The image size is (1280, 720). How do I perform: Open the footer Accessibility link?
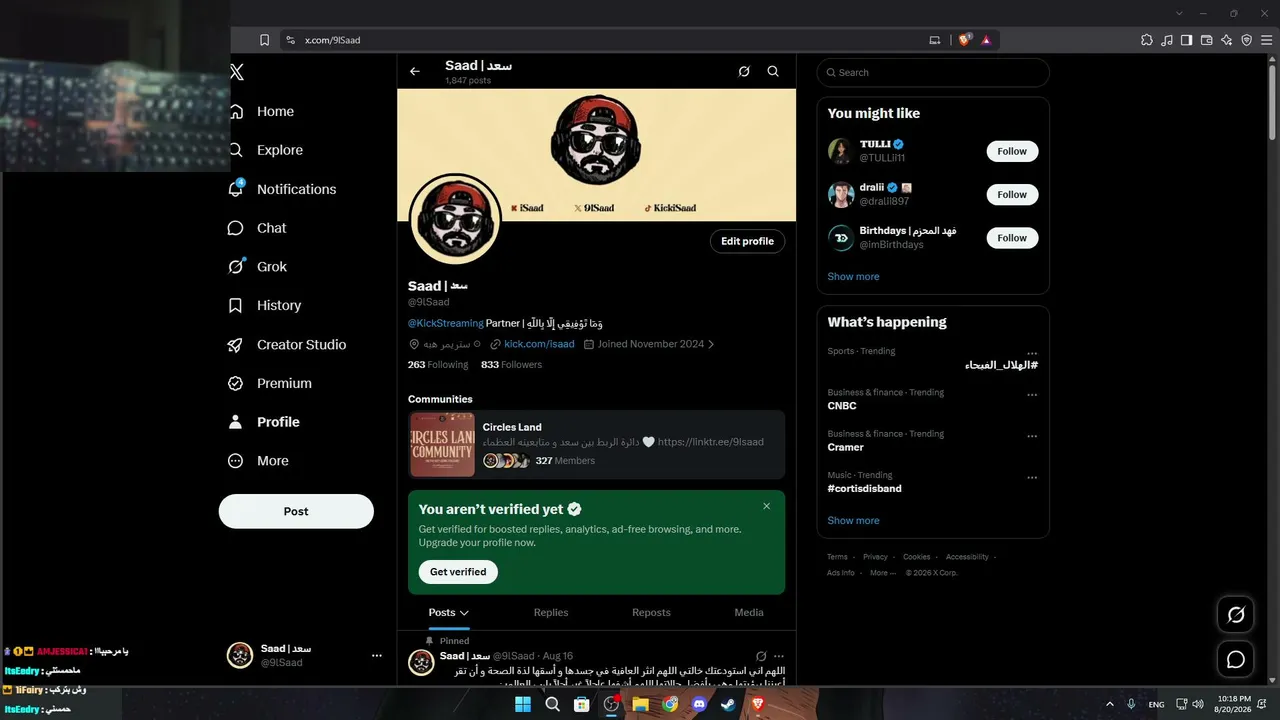[967, 557]
